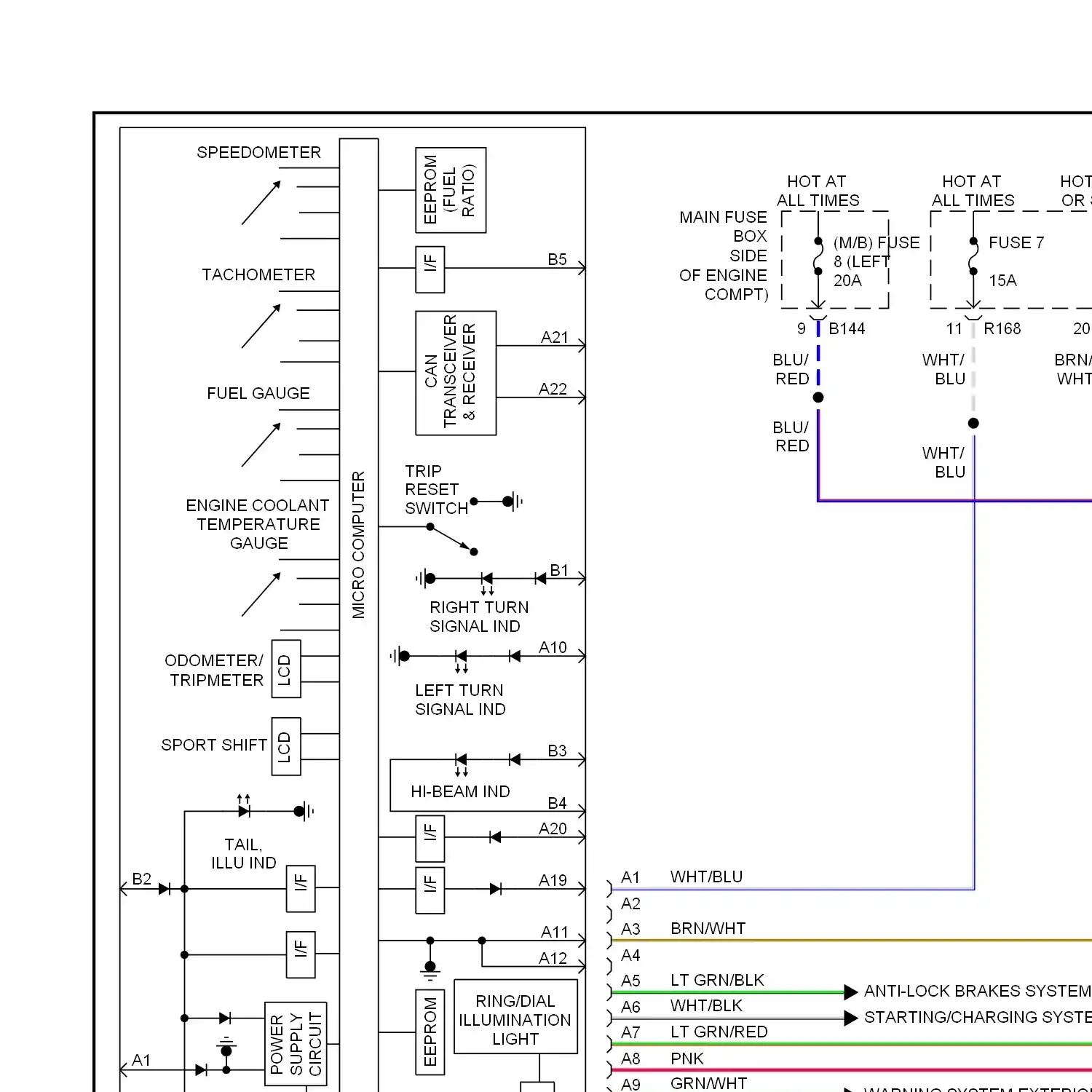Click the I/F box on the B5 line

[x=430, y=269]
